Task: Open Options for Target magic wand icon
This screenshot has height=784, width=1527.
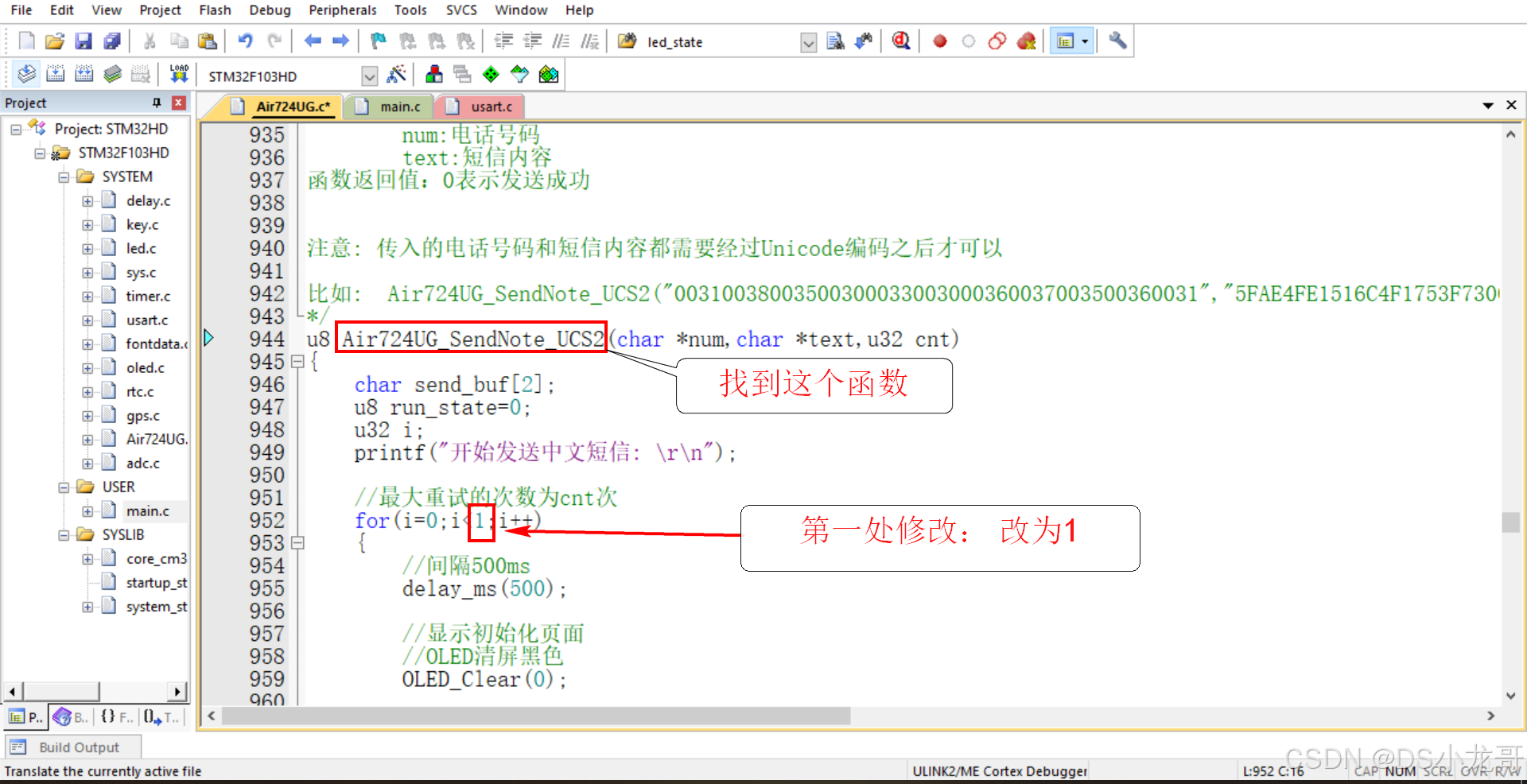Action: 396,75
